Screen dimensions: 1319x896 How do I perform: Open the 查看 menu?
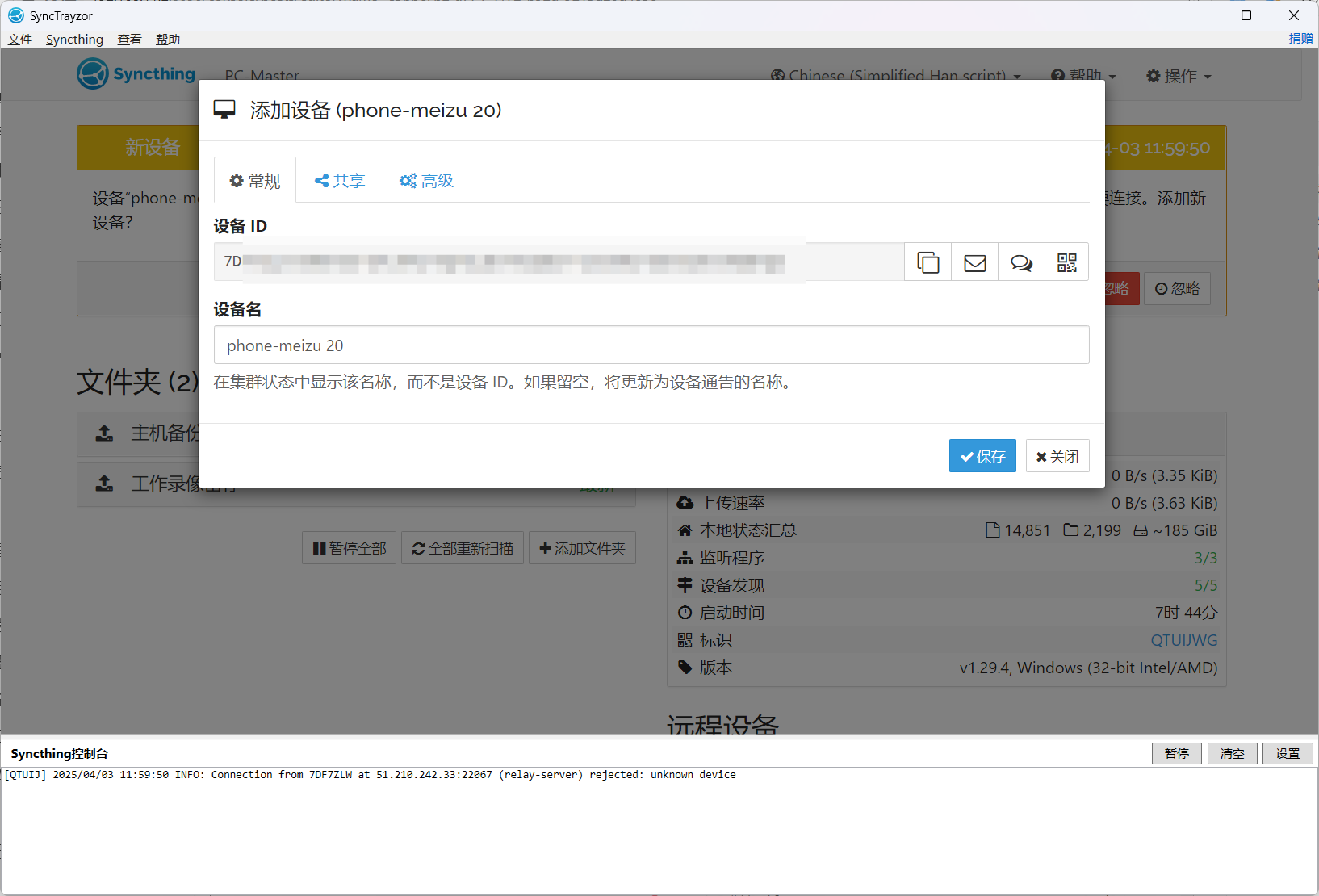pyautogui.click(x=129, y=40)
